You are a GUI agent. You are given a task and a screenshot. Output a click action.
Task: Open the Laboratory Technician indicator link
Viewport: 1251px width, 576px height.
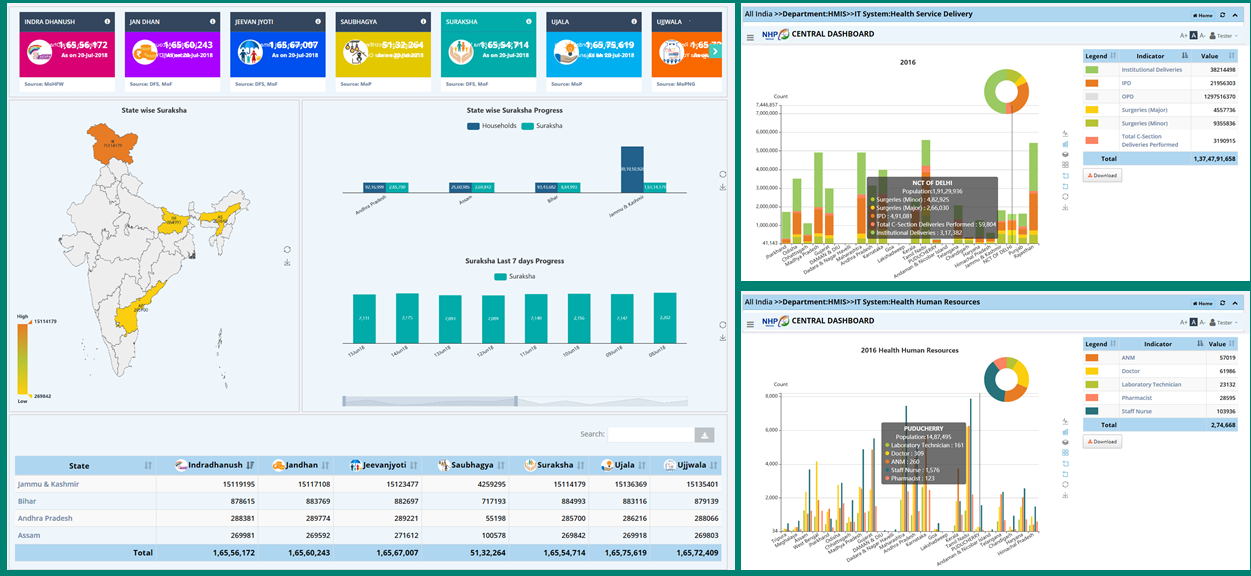1151,384
